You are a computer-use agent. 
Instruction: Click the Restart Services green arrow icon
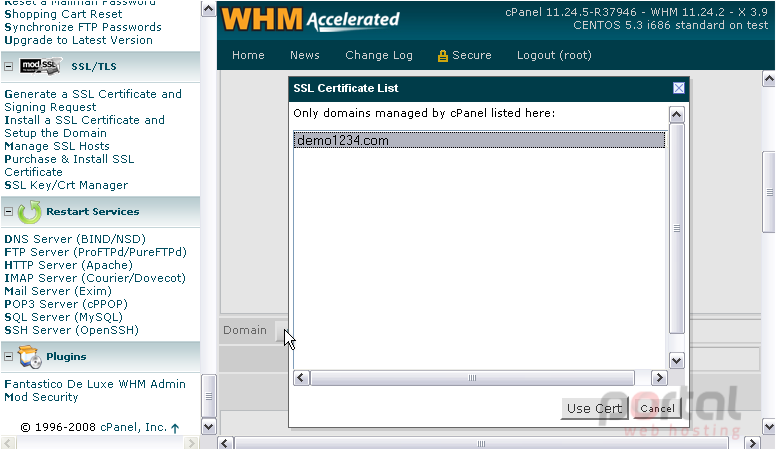30,212
